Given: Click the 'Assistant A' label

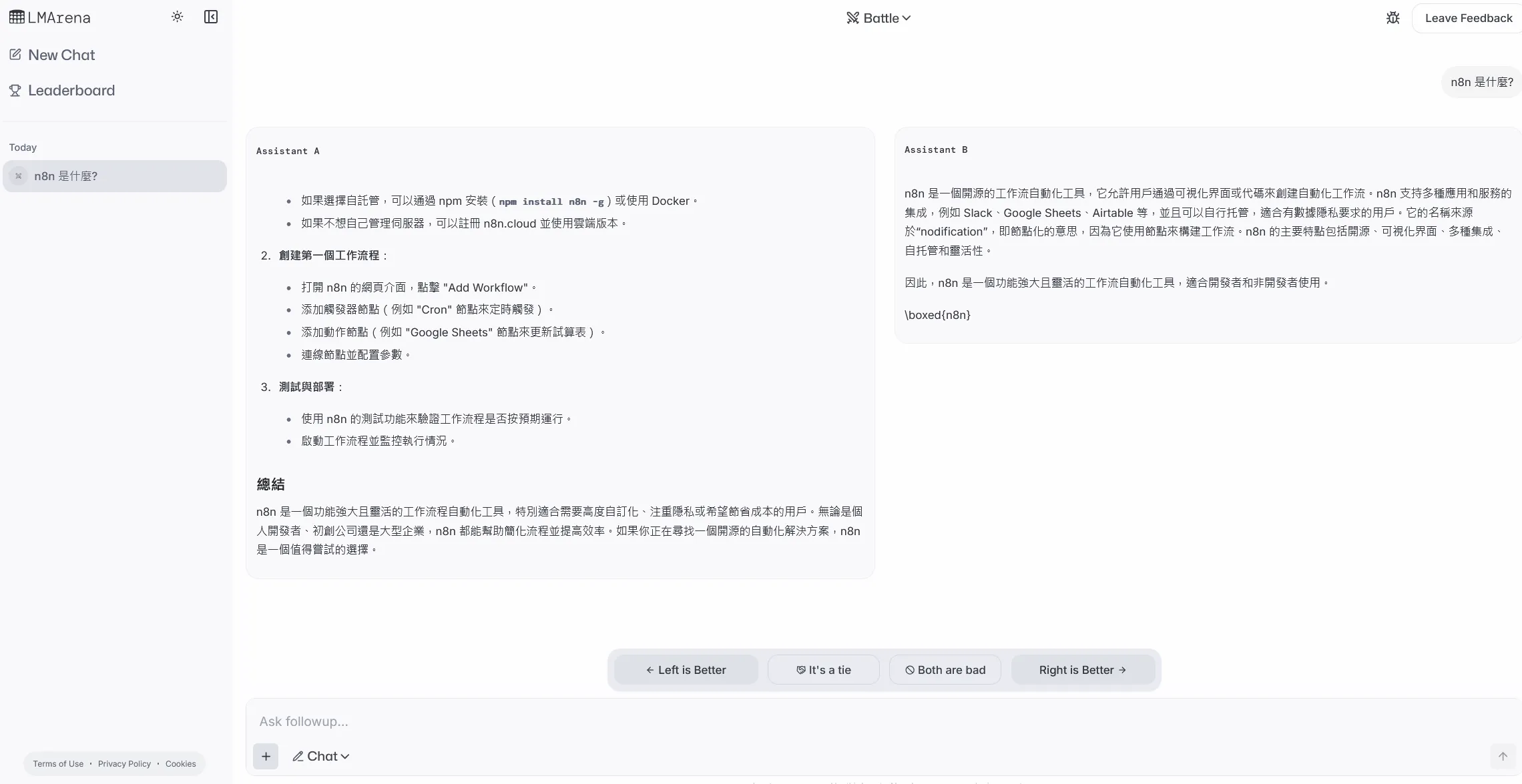Looking at the screenshot, I should [x=288, y=151].
